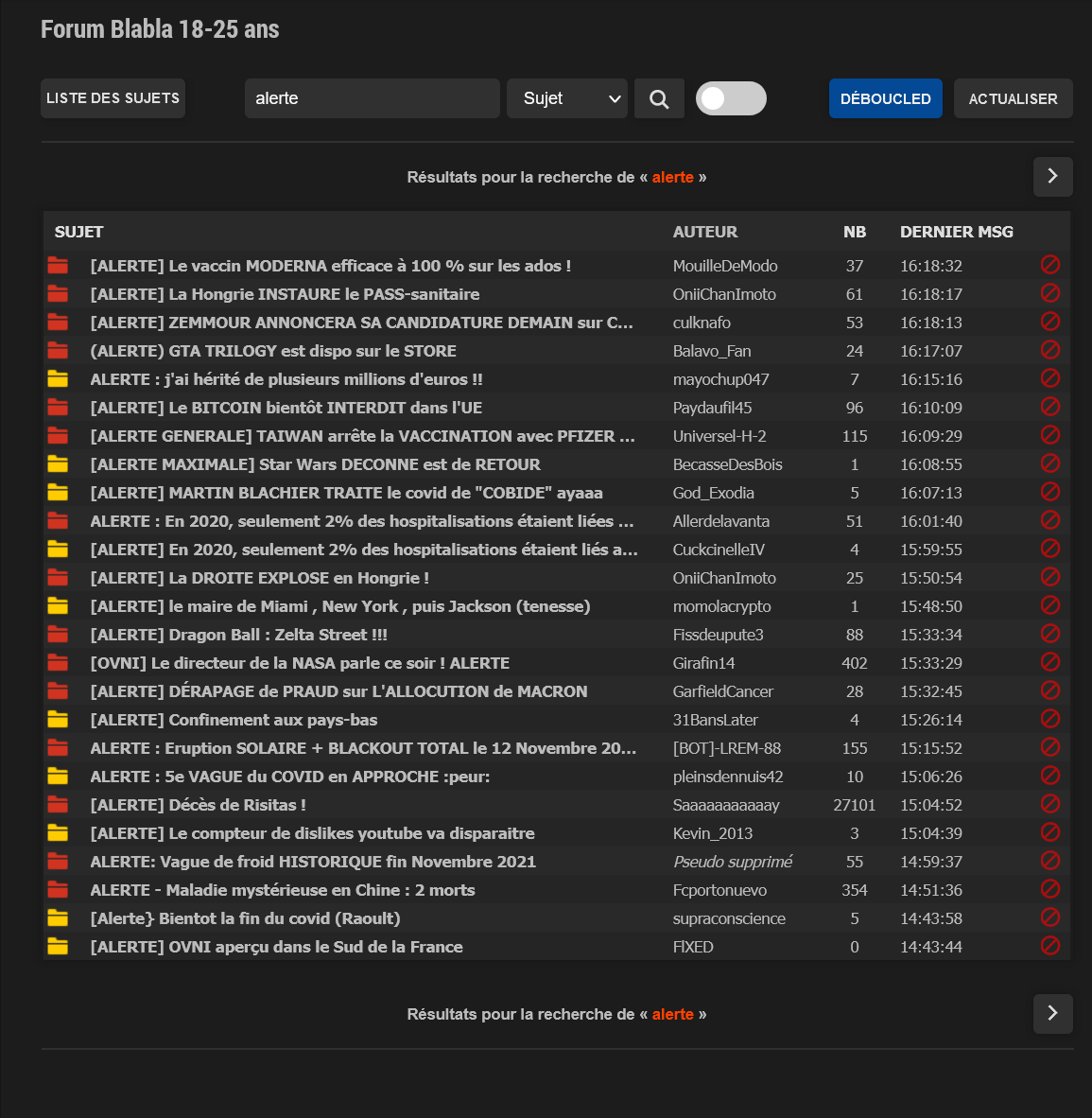The height and width of the screenshot is (1118, 1092).
Task: Refresh with the ACTUALISER button
Action: 1013,98
